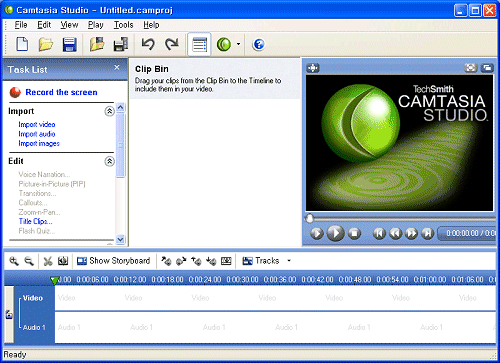500x363 pixels.
Task: Click the Tracks button
Action: pyautogui.click(x=261, y=261)
